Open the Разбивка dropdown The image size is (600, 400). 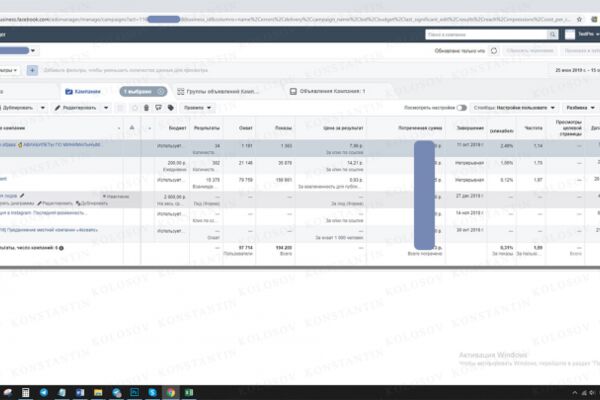pyautogui.click(x=580, y=108)
